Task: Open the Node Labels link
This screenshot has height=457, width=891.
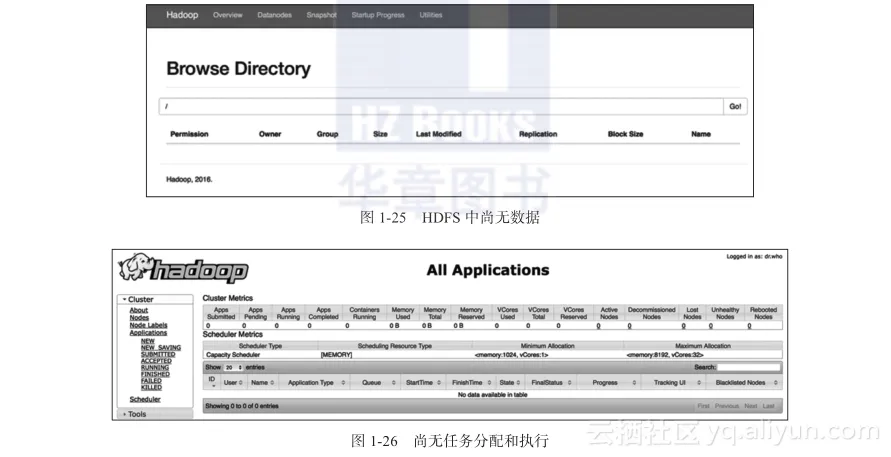Action: pyautogui.click(x=148, y=325)
